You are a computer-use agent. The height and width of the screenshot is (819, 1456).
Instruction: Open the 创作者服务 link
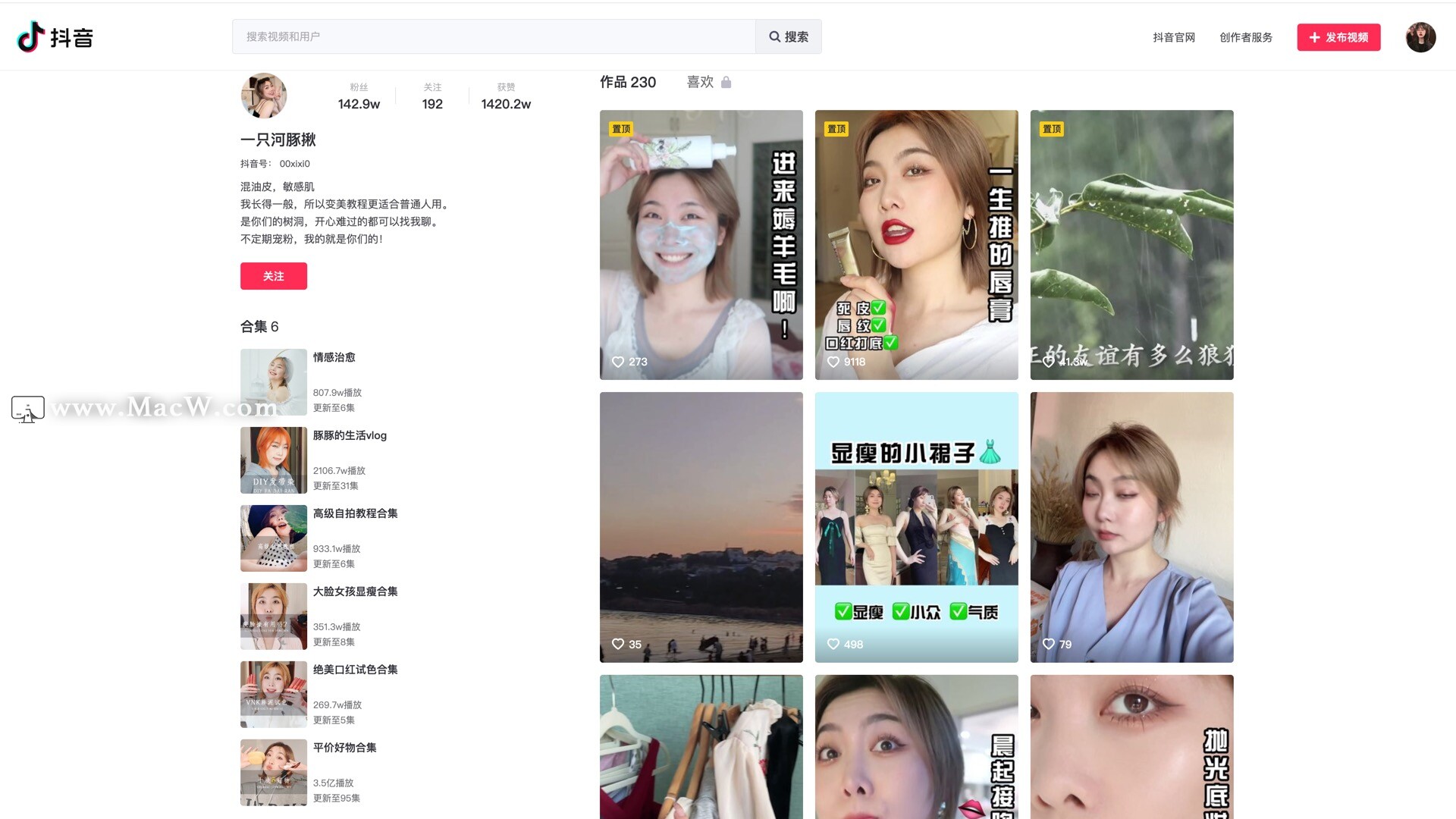coord(1245,37)
